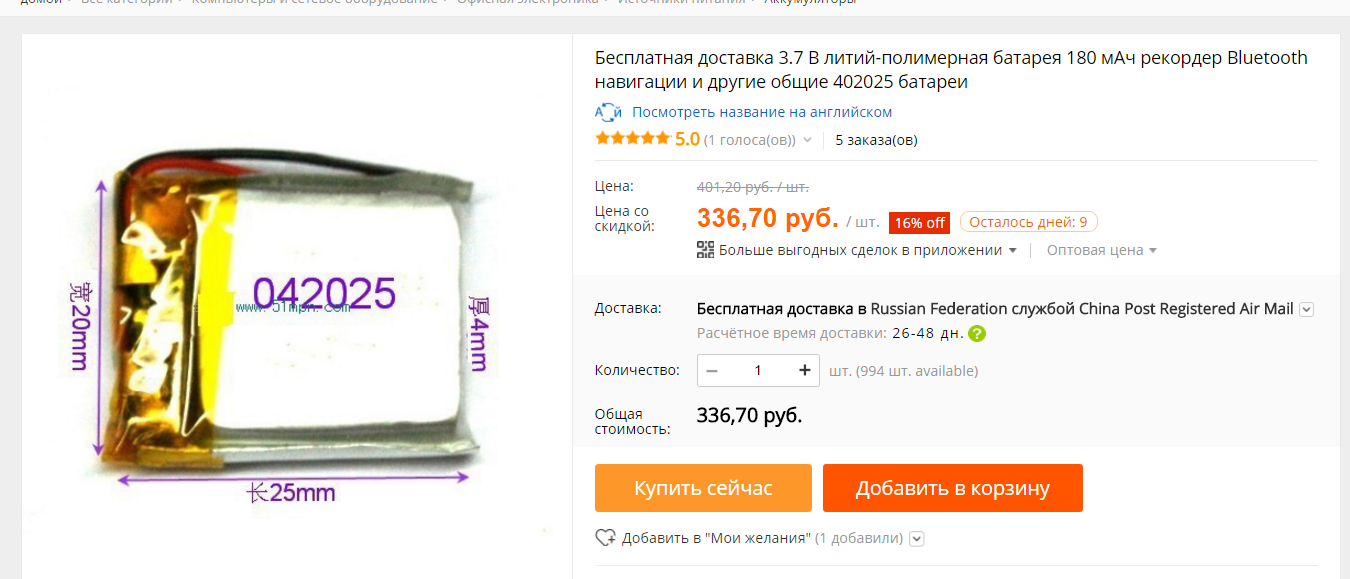Viewport: 1350px width, 579px height.
Task: Click the QR code icon for app deals
Action: click(x=705, y=250)
